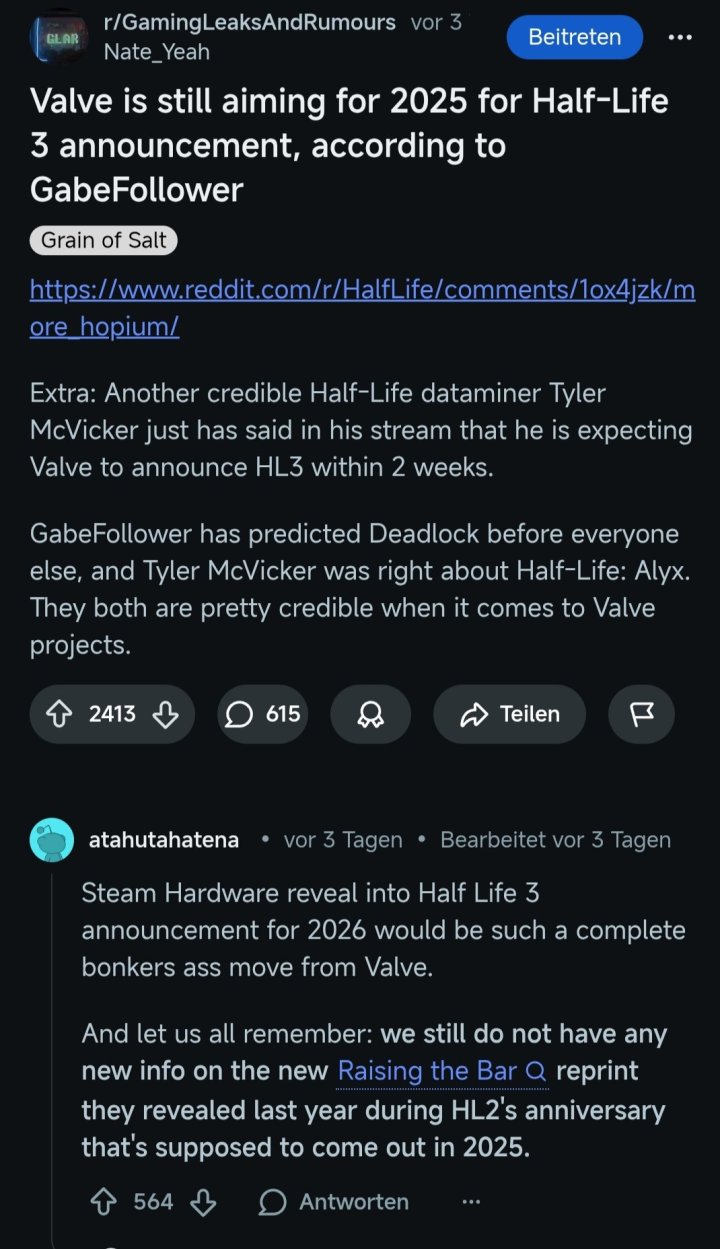Downvote the Half-Life 3 post
720x1249 pixels.
click(165, 714)
